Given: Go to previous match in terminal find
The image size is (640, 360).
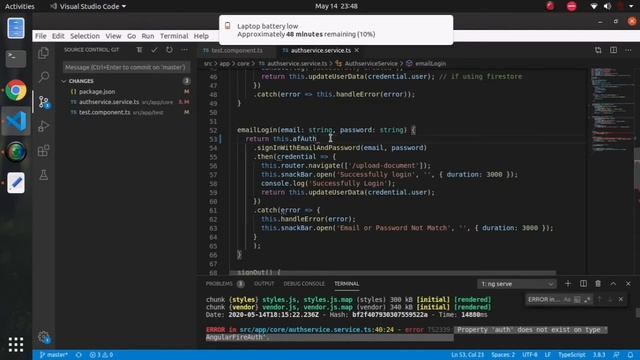Looking at the screenshot, I should (600, 299).
